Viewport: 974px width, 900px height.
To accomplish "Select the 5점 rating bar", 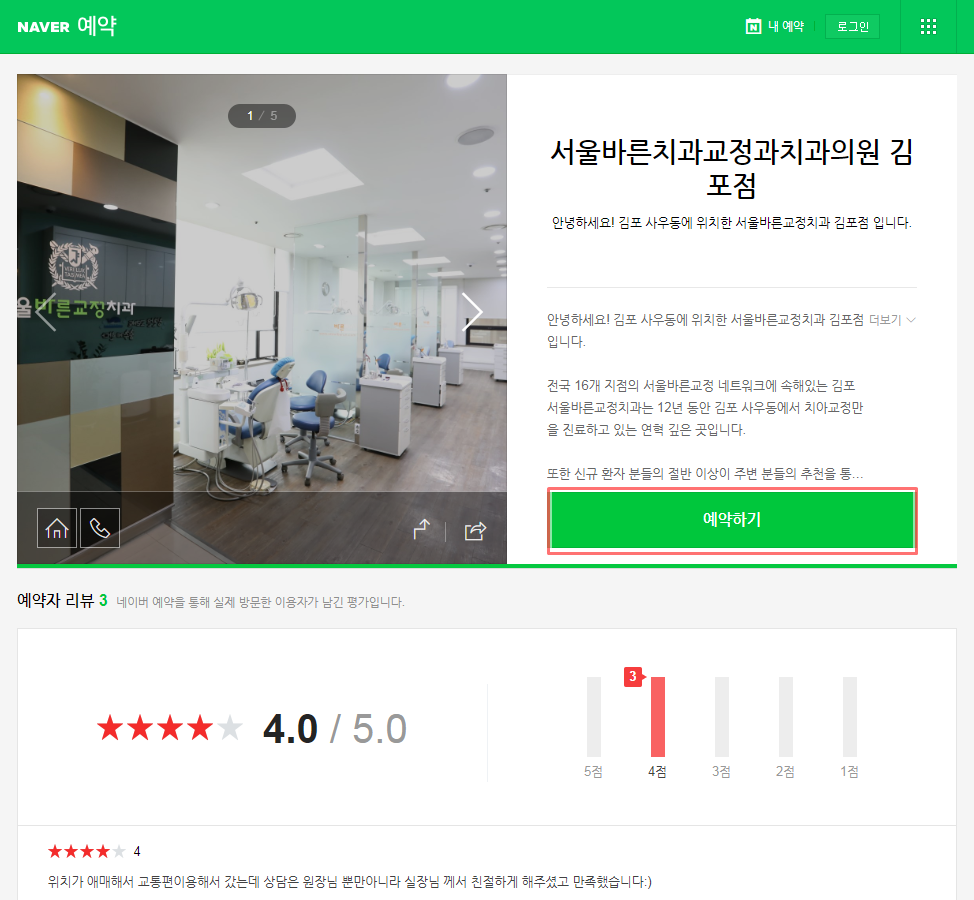I will tap(594, 717).
